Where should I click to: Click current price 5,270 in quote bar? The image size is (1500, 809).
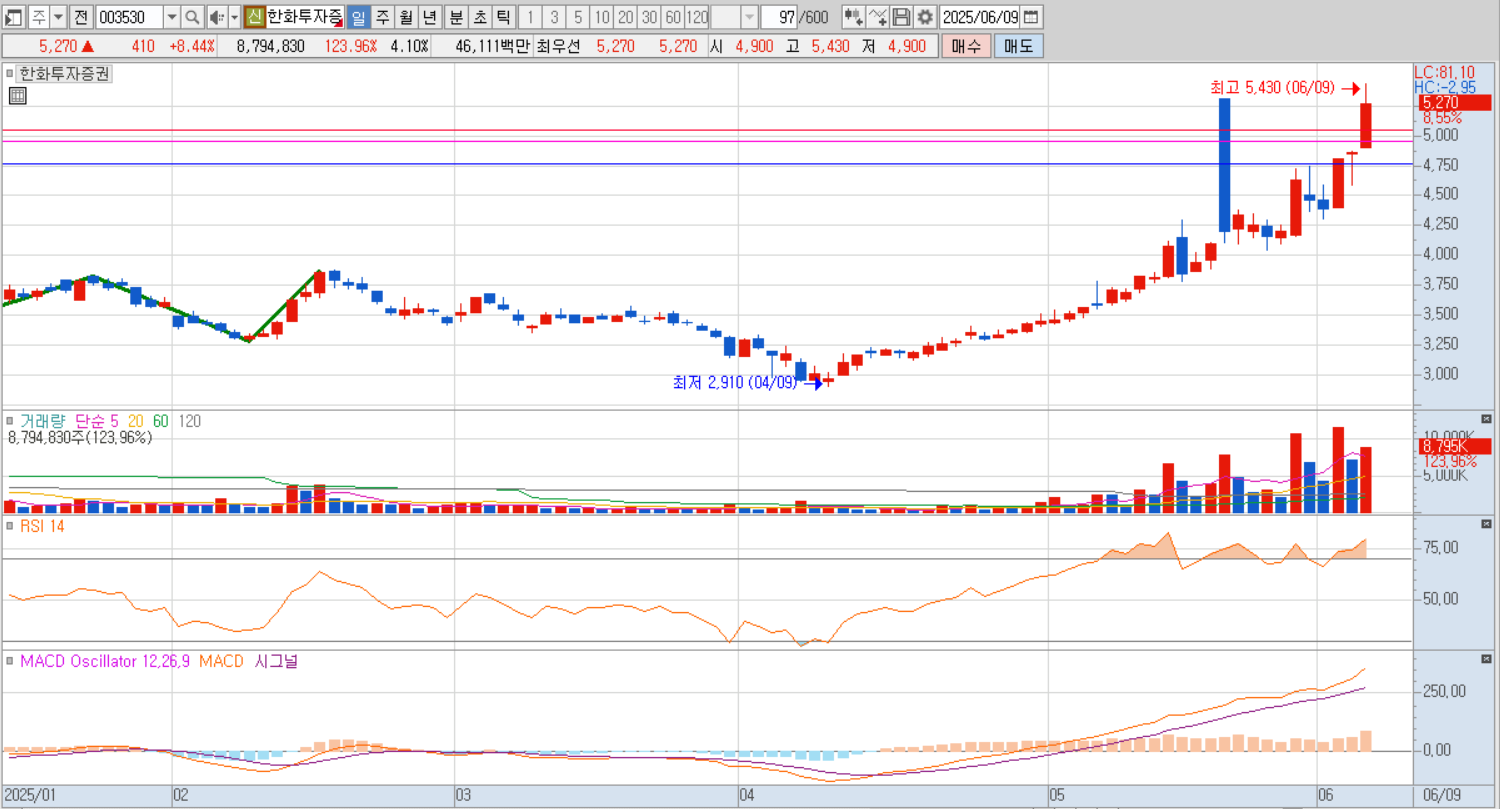tap(57, 46)
